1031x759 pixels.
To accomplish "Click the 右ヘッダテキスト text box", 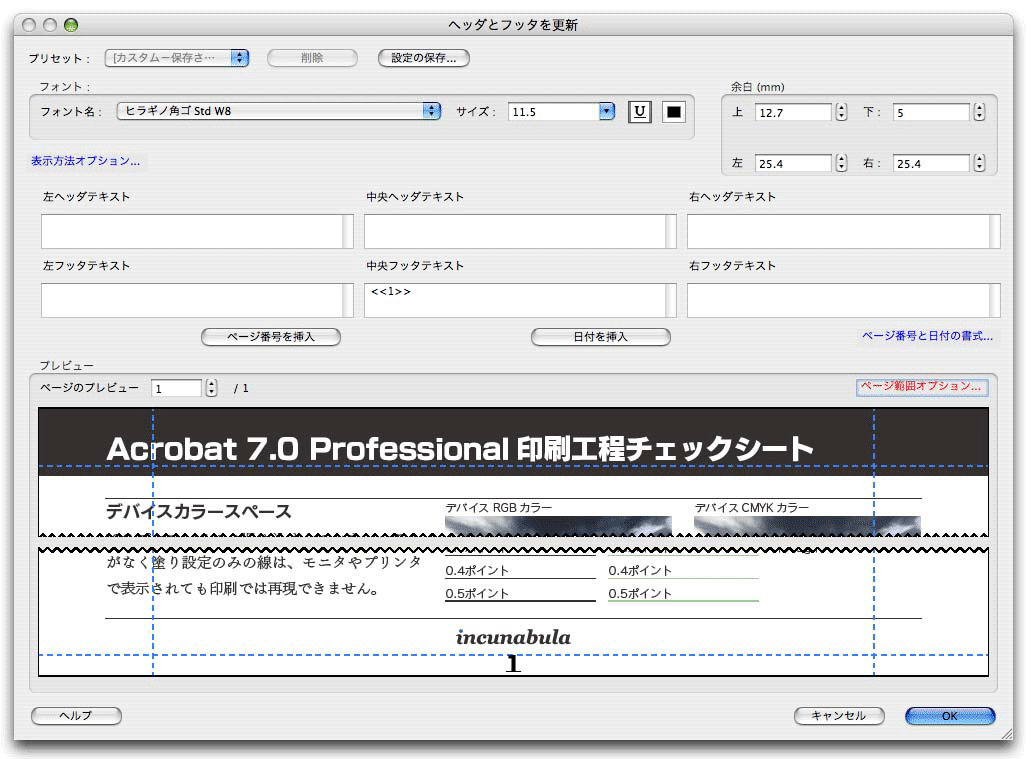I will click(x=844, y=232).
